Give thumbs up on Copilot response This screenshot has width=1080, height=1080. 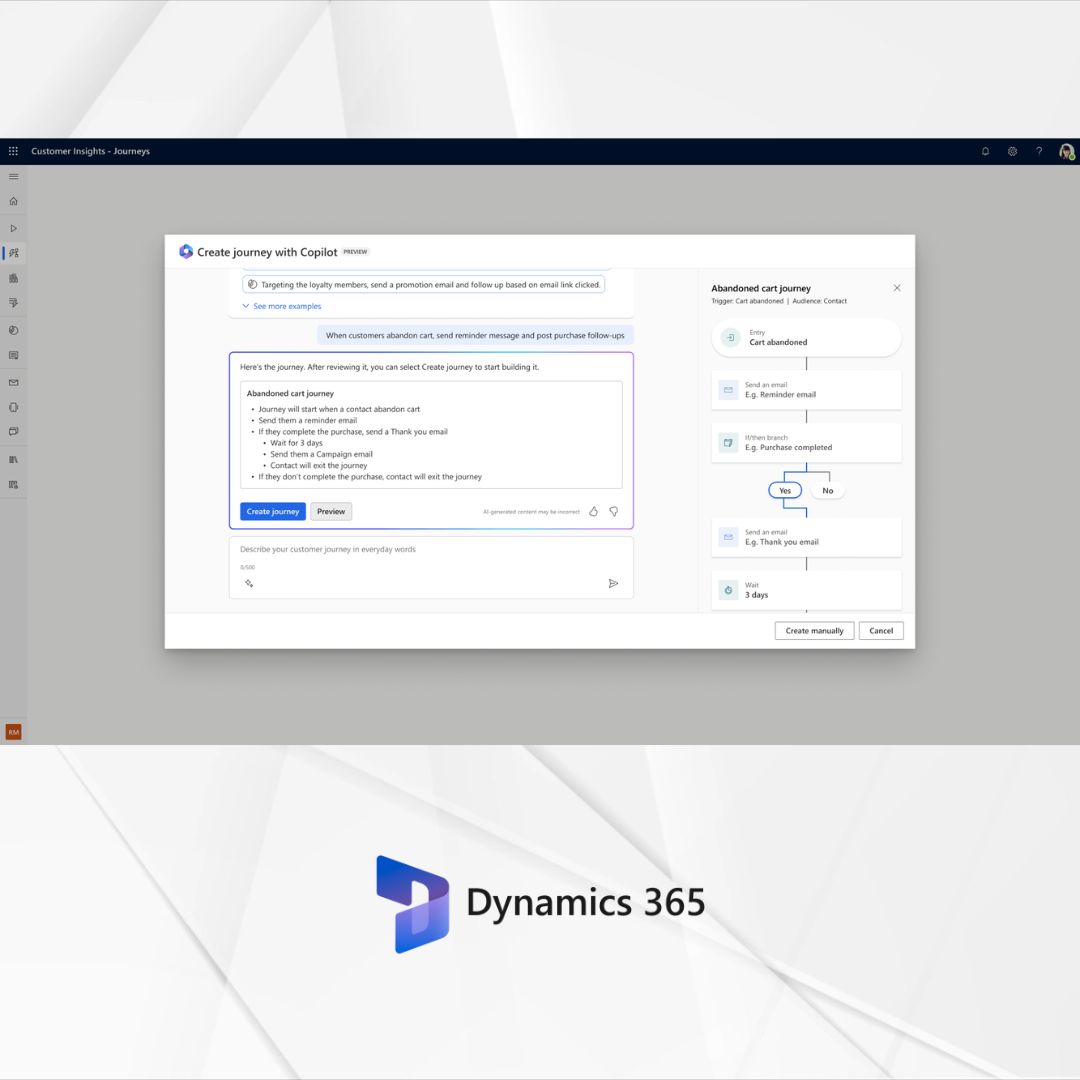coord(593,511)
